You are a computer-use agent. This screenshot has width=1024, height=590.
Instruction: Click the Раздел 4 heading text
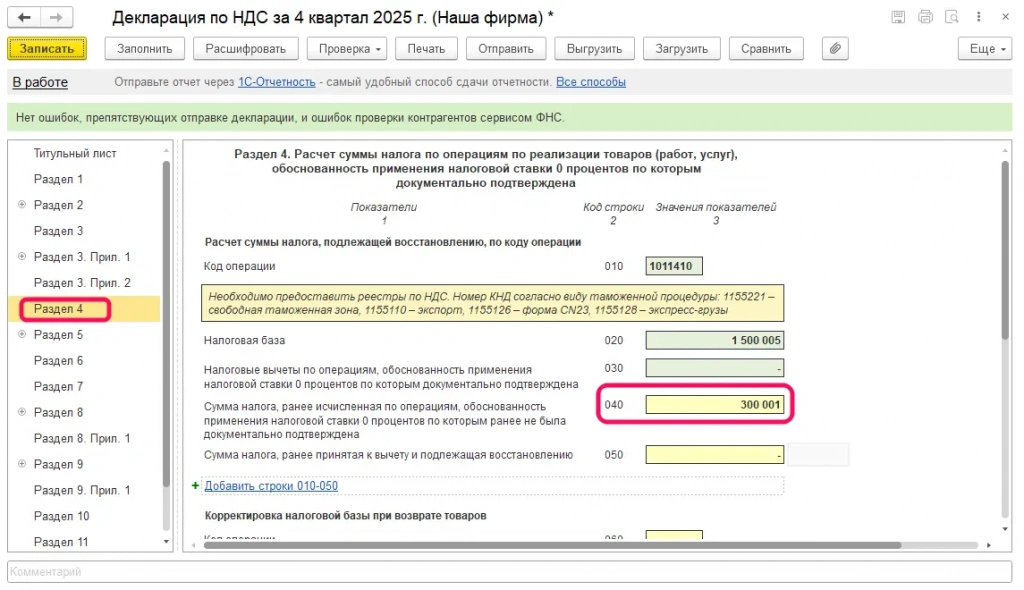[x=486, y=169]
